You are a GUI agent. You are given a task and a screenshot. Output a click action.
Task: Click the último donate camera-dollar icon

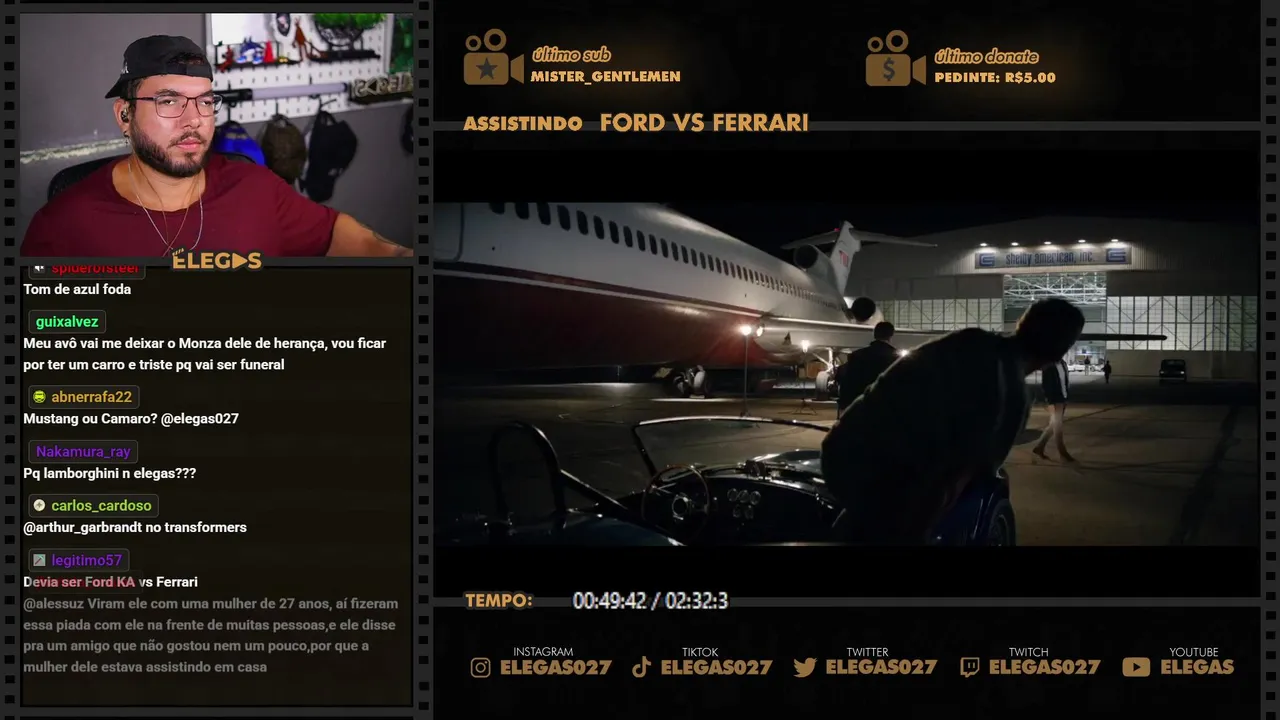tap(895, 58)
